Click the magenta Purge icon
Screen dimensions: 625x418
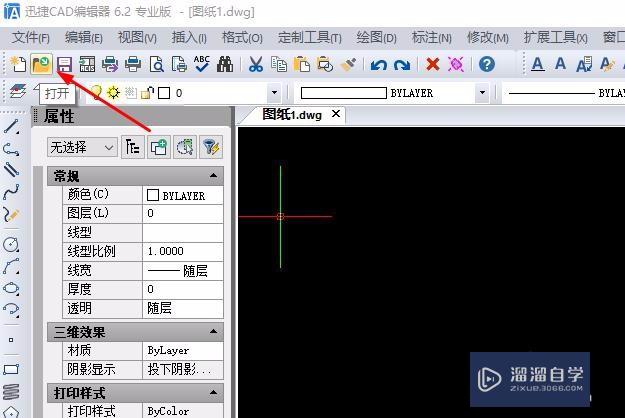point(456,64)
